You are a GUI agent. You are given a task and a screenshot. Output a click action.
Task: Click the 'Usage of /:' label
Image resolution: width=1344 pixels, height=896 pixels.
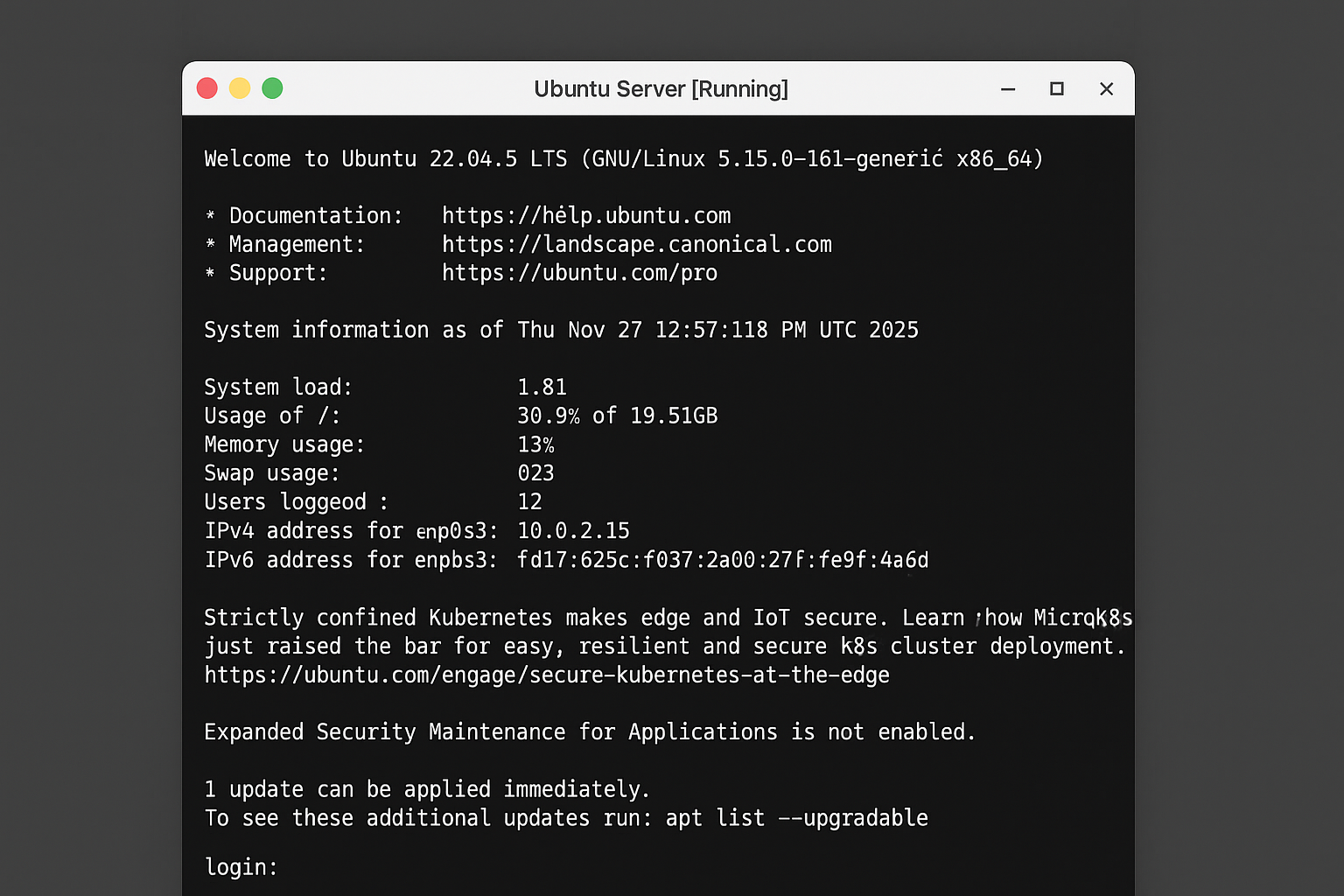coord(272,416)
